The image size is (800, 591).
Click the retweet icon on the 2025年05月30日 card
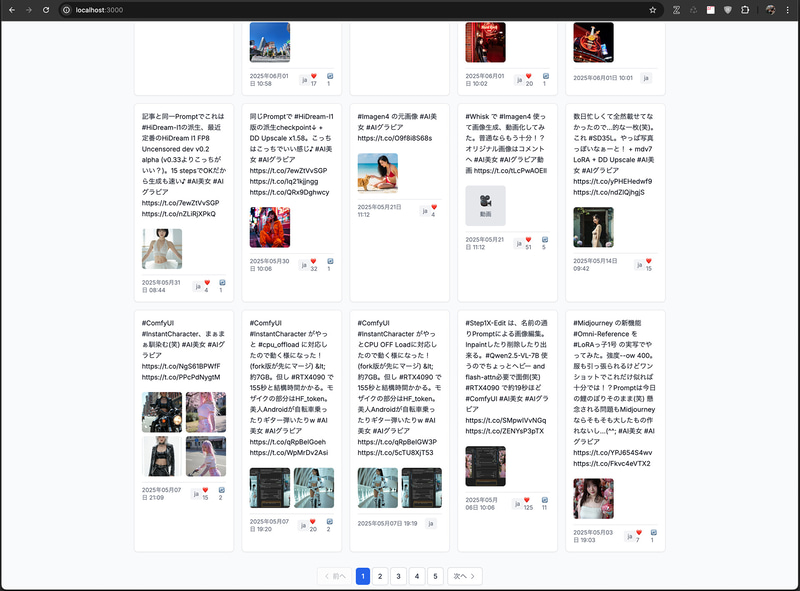(x=330, y=261)
